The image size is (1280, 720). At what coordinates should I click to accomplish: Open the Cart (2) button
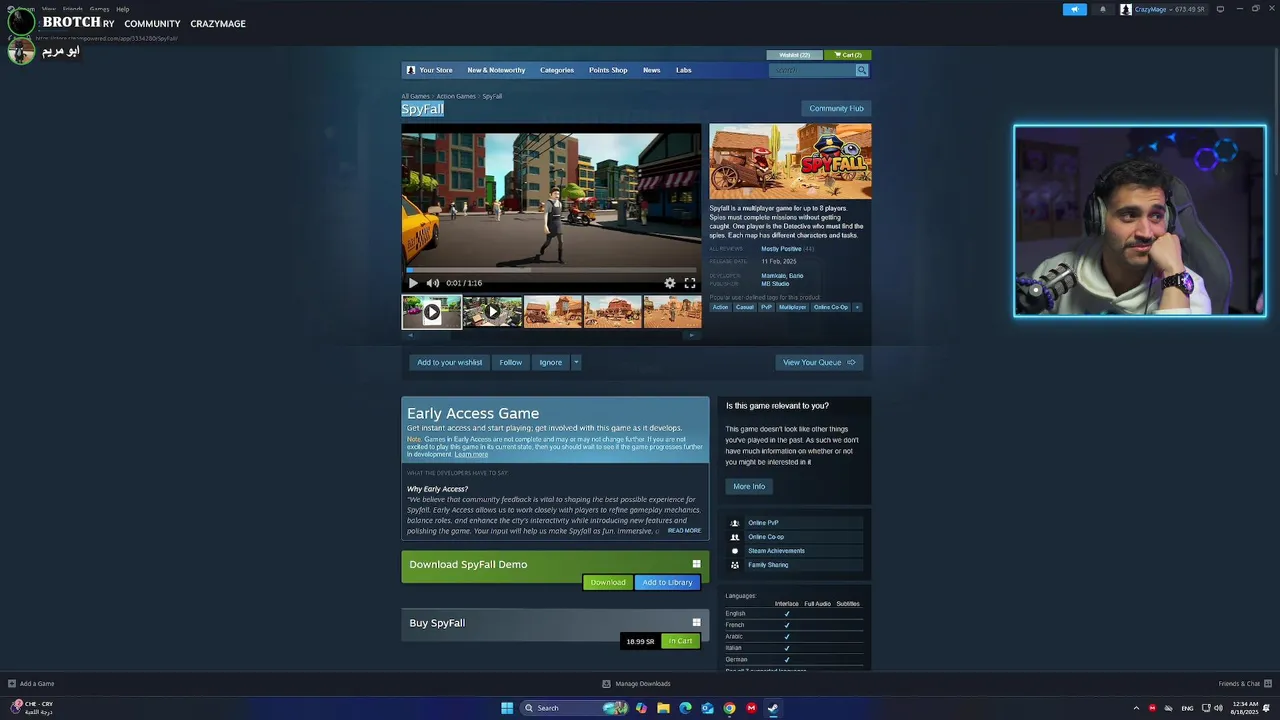pyautogui.click(x=848, y=55)
